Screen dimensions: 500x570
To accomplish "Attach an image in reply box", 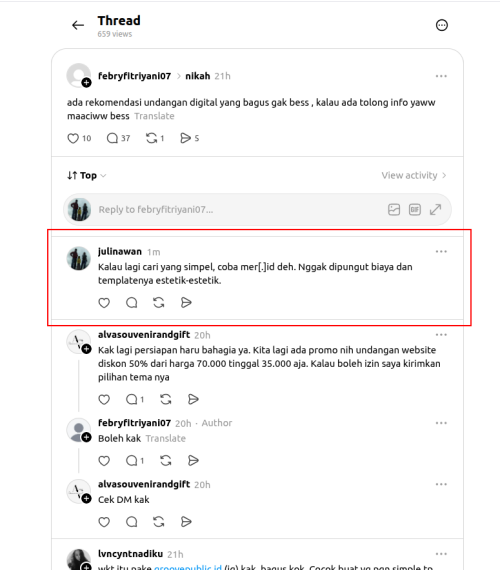I will pos(394,210).
